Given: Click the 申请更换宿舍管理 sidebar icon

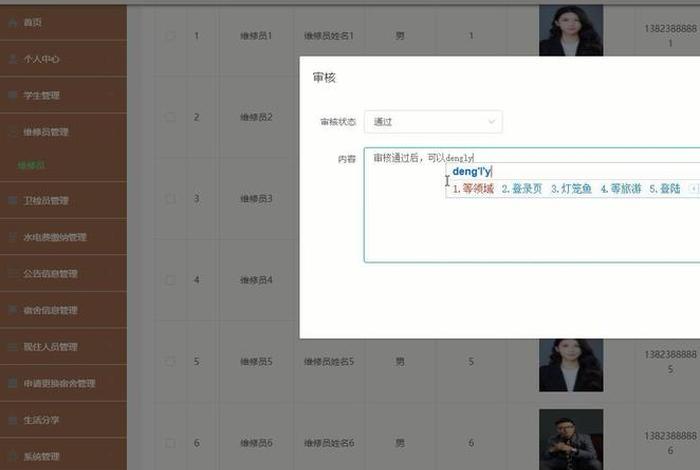Looking at the screenshot, I should (x=13, y=383).
